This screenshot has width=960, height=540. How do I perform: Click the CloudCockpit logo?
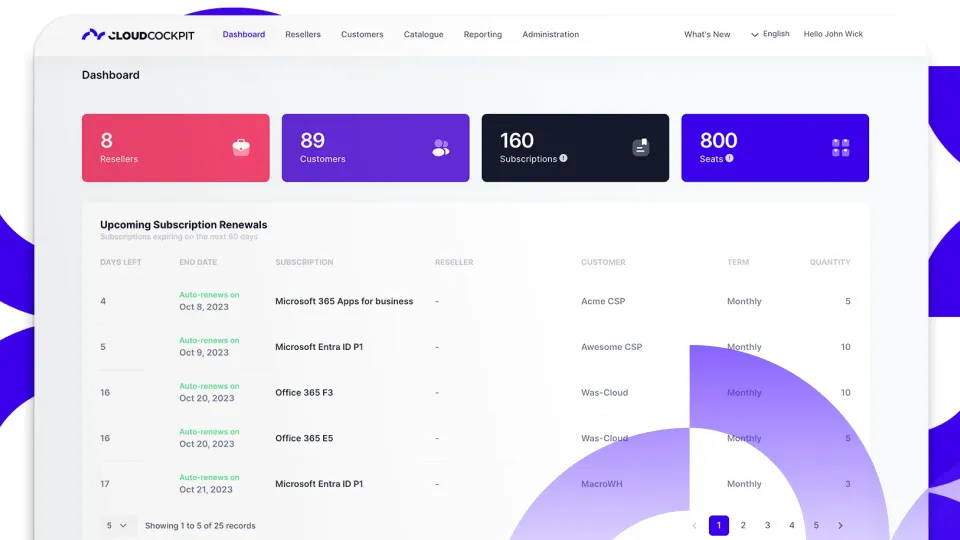tap(138, 34)
